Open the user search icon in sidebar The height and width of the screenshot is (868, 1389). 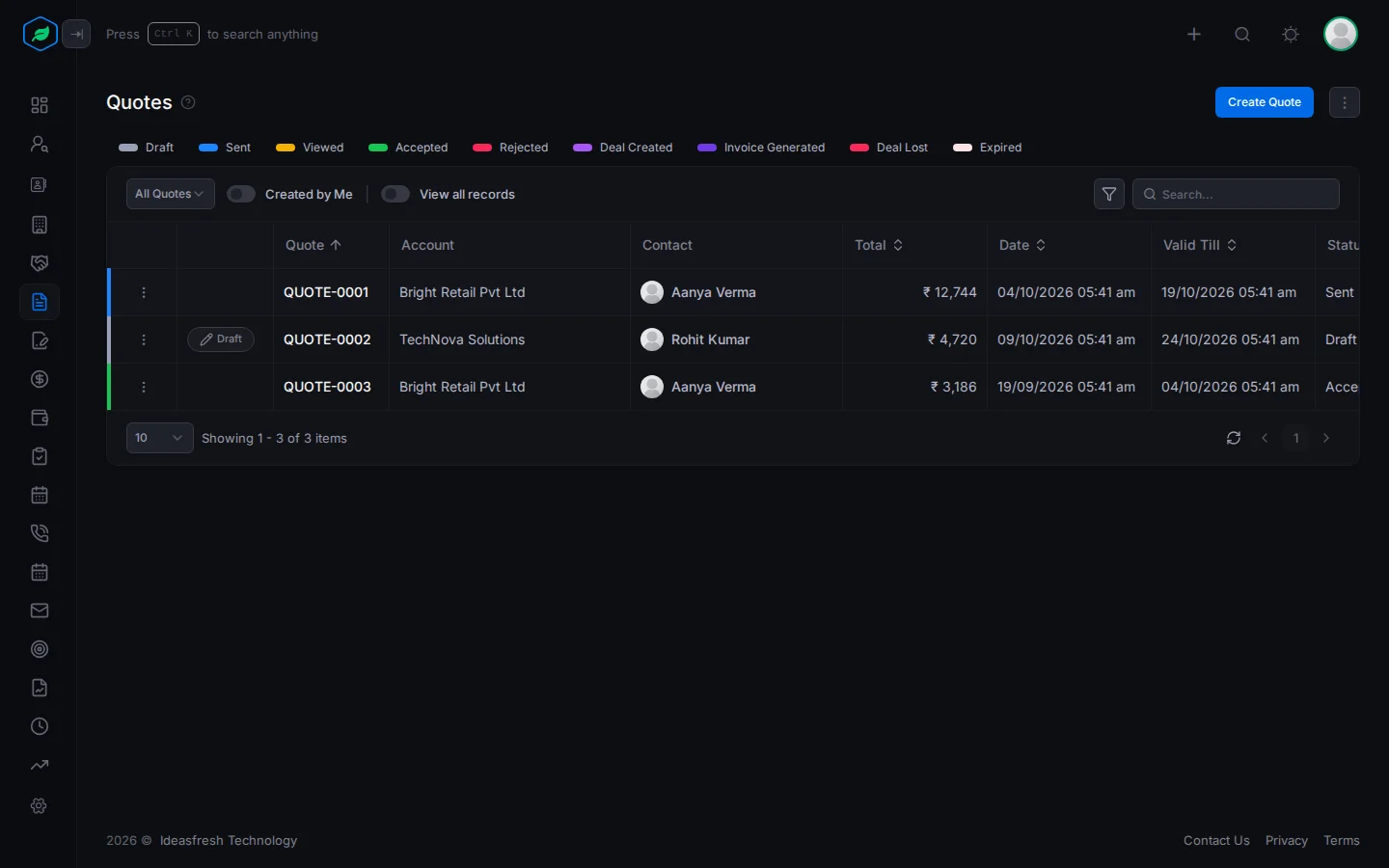tap(40, 144)
